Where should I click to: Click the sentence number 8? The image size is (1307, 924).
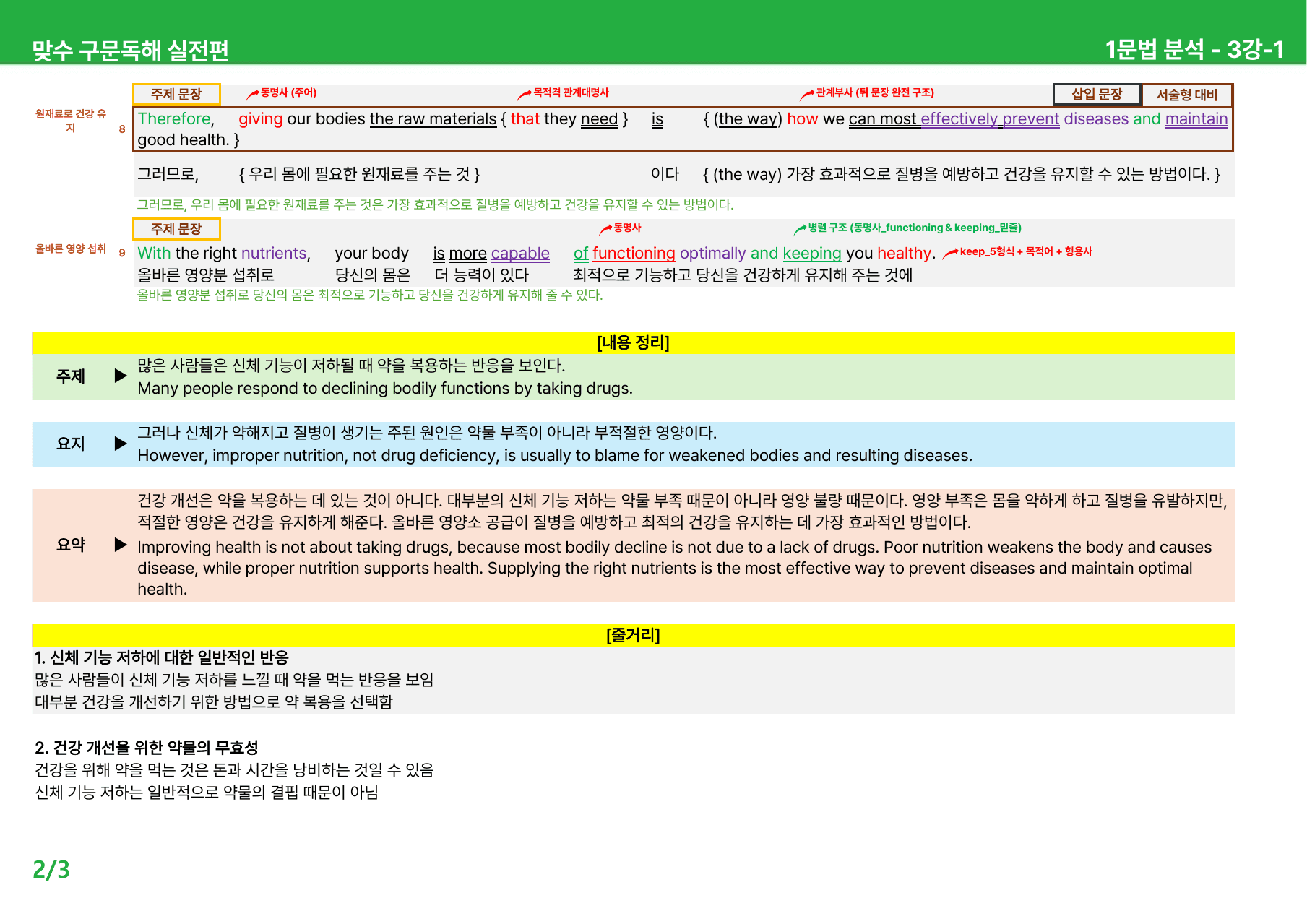[x=122, y=129]
